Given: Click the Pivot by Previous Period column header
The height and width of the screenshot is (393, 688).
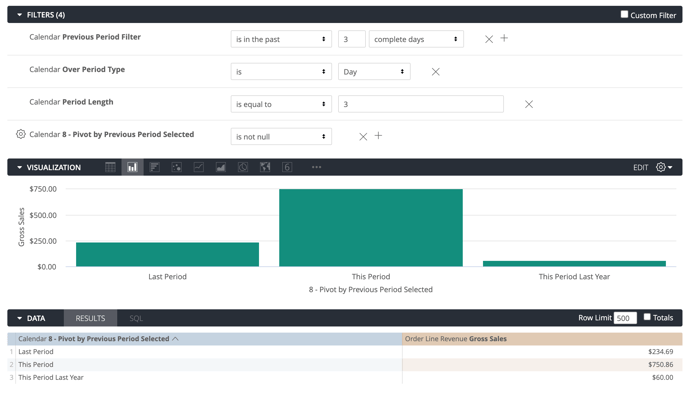Looking at the screenshot, I should coord(205,339).
